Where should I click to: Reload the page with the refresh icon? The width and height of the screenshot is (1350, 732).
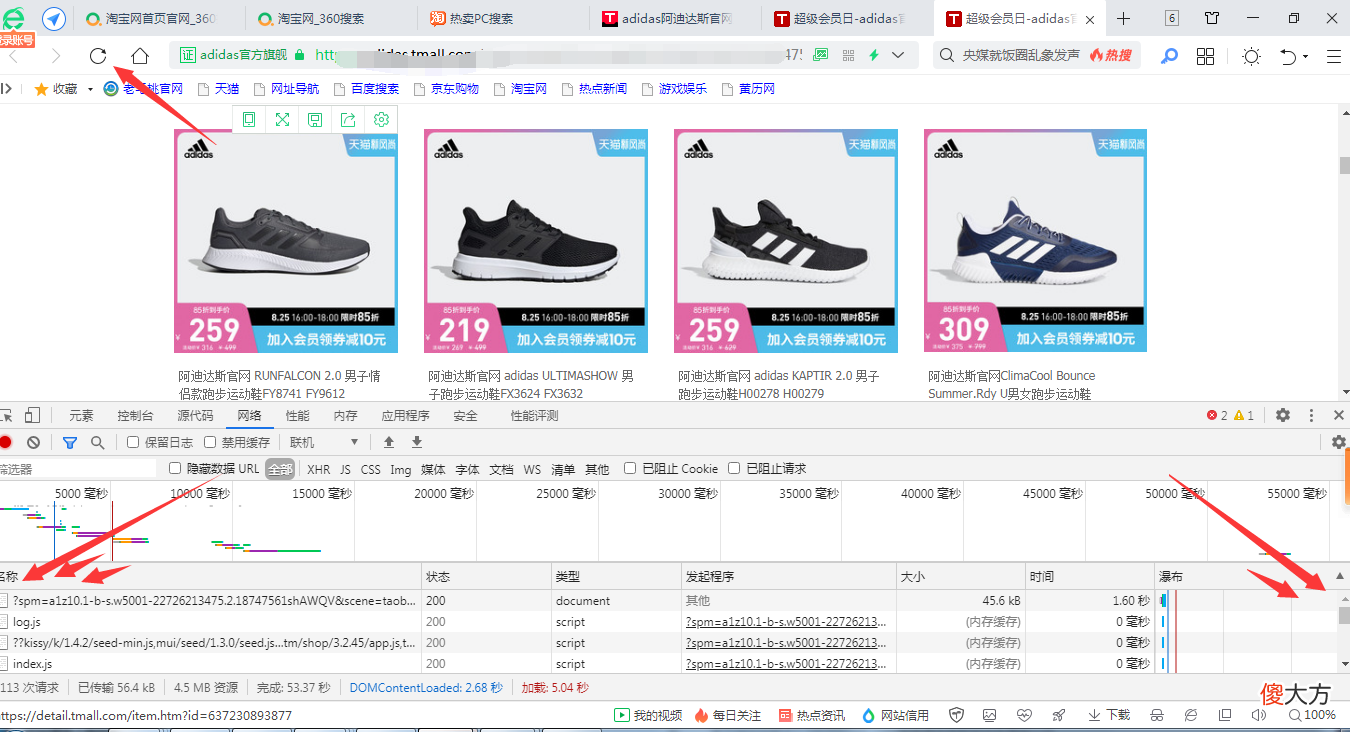point(98,56)
